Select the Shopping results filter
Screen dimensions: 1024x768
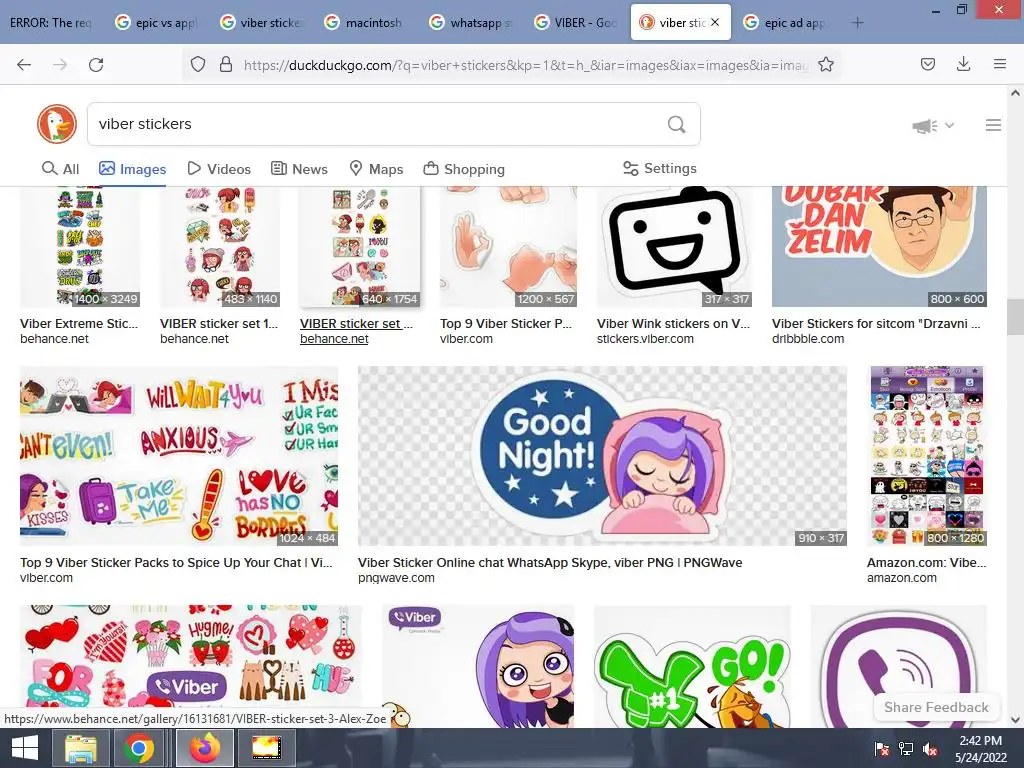coord(464,169)
